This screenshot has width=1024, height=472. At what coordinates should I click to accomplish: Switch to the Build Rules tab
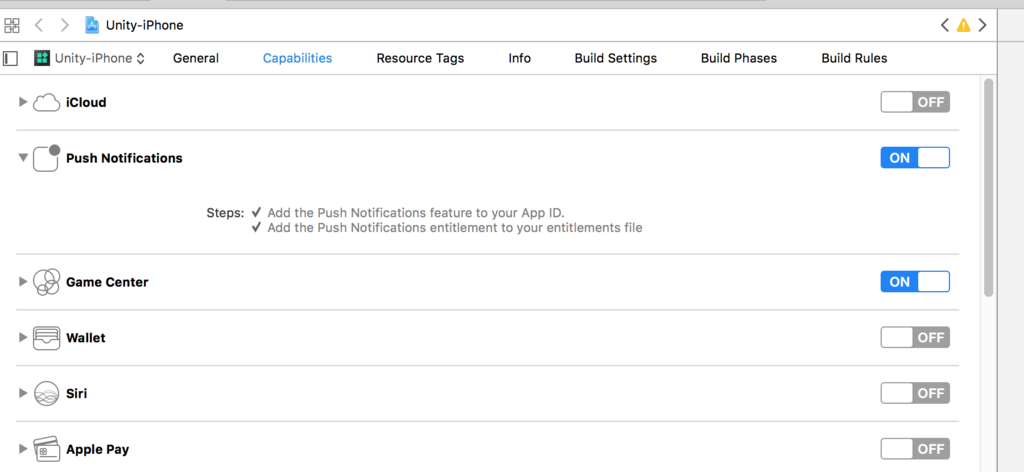pyautogui.click(x=854, y=58)
